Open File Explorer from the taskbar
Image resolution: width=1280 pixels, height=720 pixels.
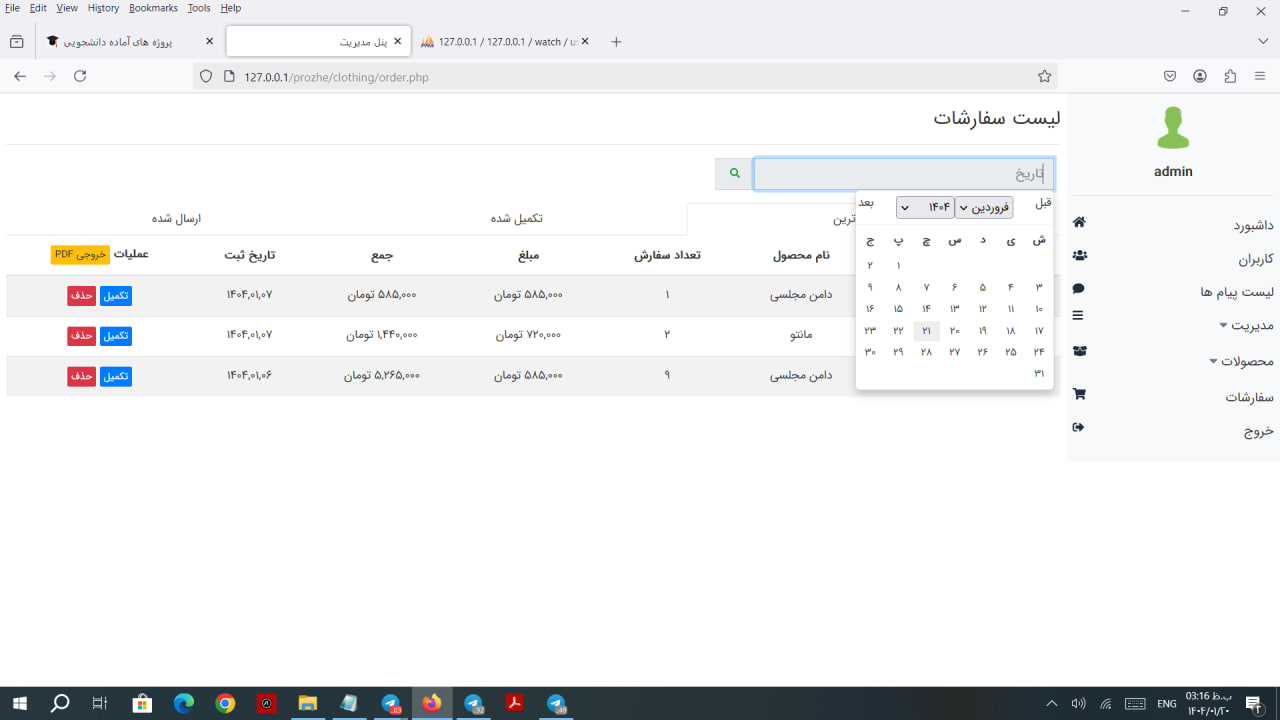(307, 703)
